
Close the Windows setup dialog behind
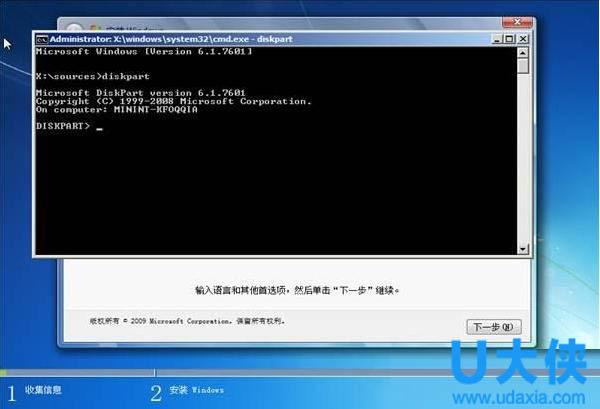[517, 22]
